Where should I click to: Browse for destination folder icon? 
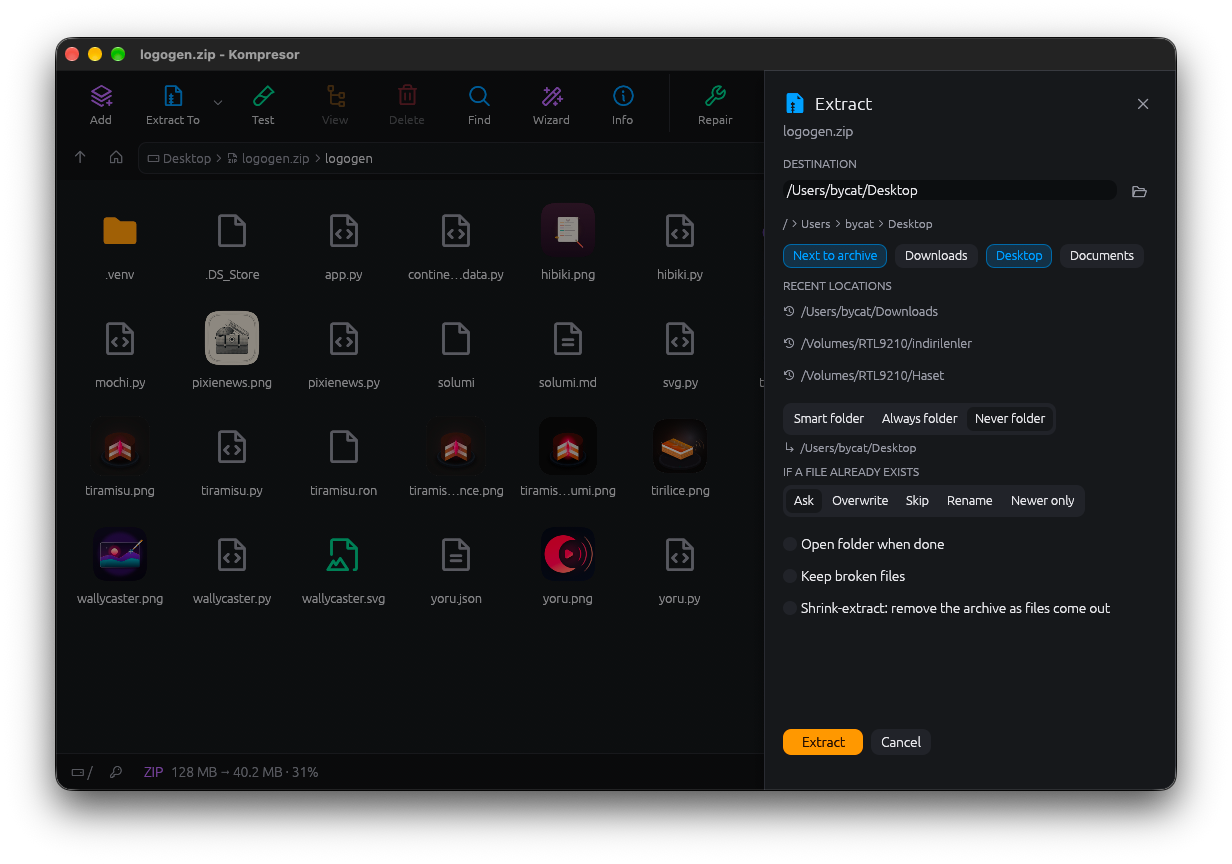pyautogui.click(x=1139, y=191)
